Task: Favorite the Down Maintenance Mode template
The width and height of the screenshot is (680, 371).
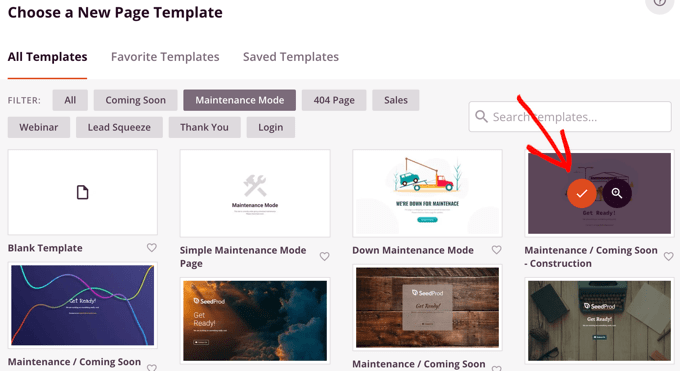Action: (x=497, y=250)
